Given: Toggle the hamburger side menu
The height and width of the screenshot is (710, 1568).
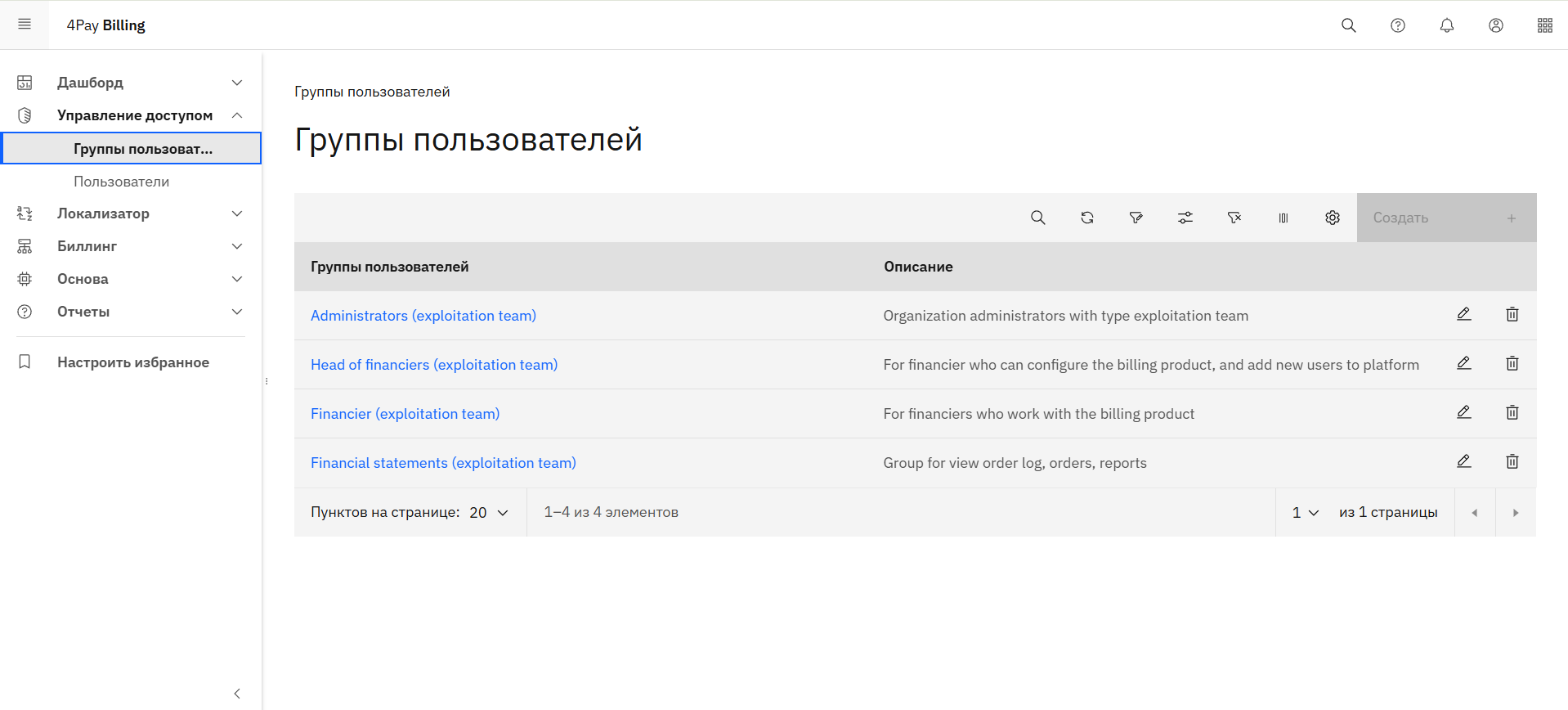Looking at the screenshot, I should coord(25,25).
